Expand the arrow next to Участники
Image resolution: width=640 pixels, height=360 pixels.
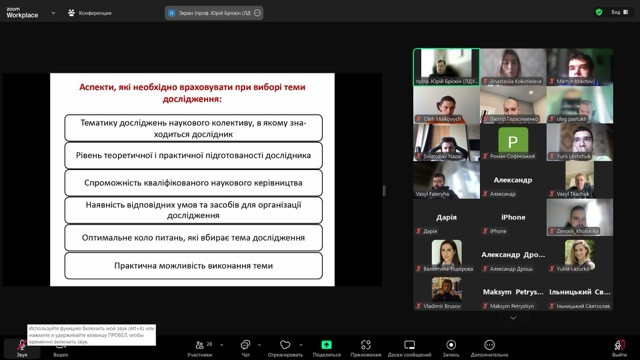[x=222, y=345]
